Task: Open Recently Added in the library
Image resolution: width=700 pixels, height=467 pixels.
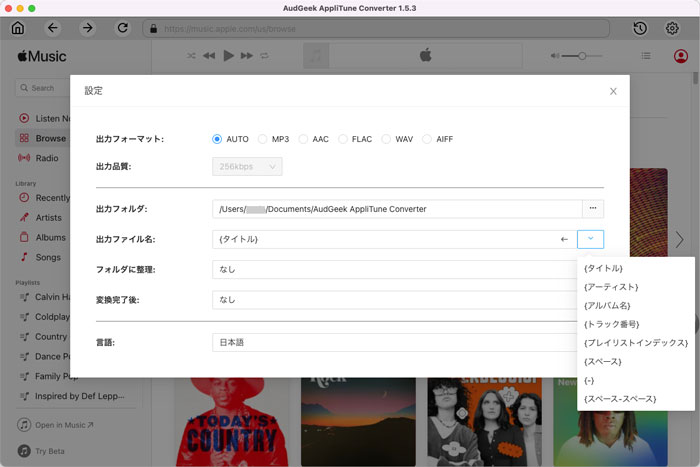Action: click(x=45, y=198)
